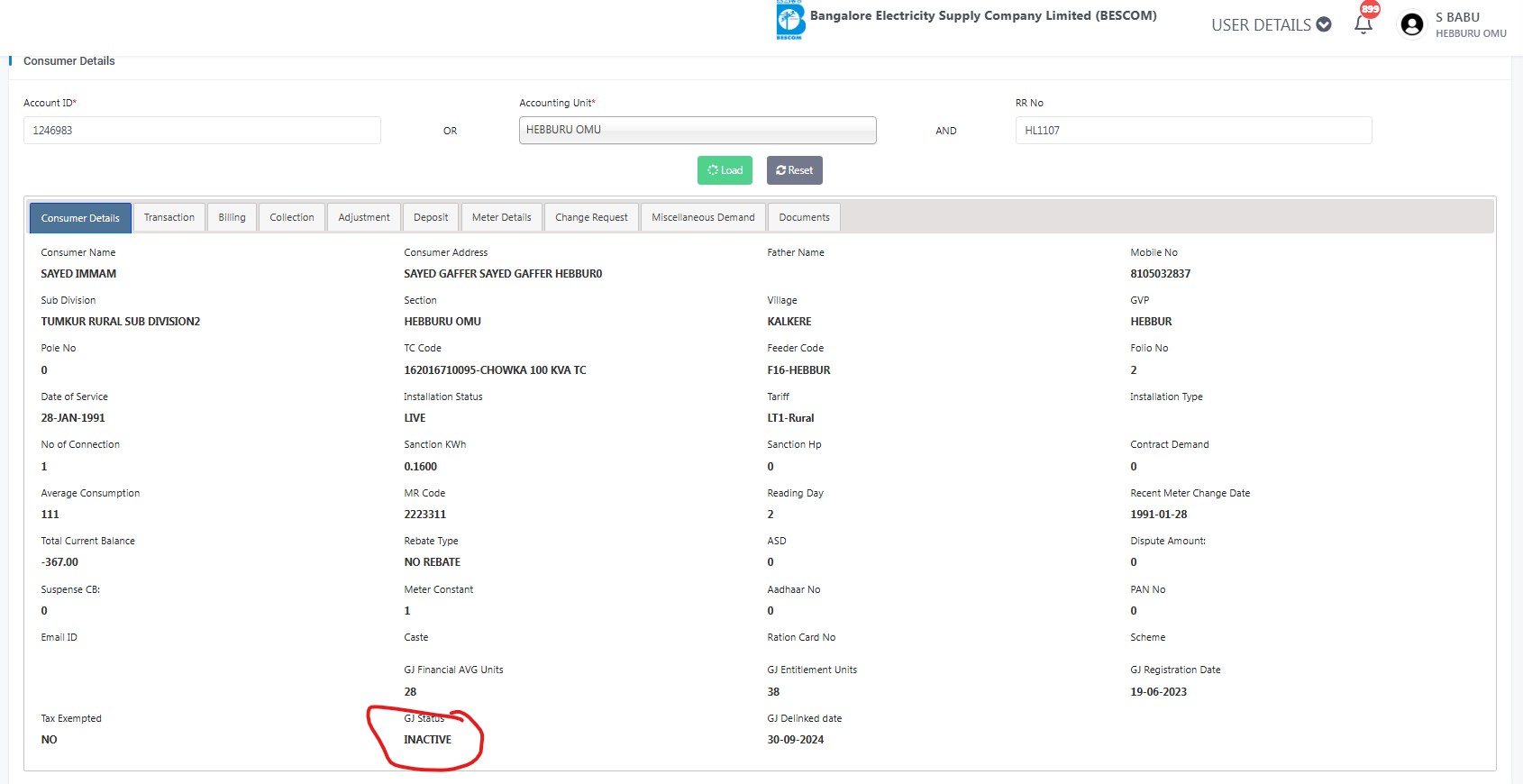Open the Collection tab
Image resolution: width=1523 pixels, height=784 pixels.
(292, 217)
